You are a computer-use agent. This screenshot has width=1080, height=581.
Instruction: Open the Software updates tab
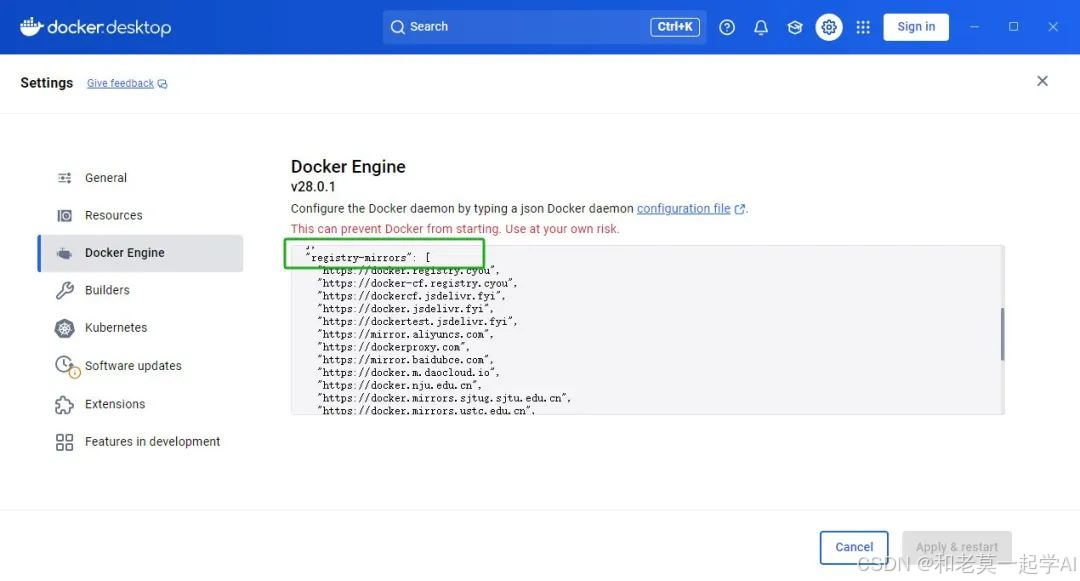(x=141, y=366)
